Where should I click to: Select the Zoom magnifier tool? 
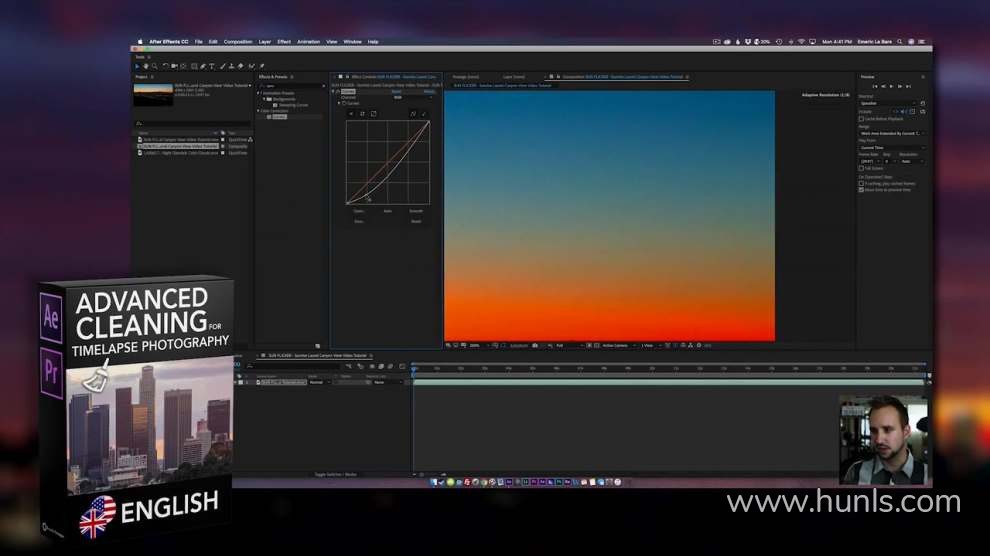click(x=155, y=66)
